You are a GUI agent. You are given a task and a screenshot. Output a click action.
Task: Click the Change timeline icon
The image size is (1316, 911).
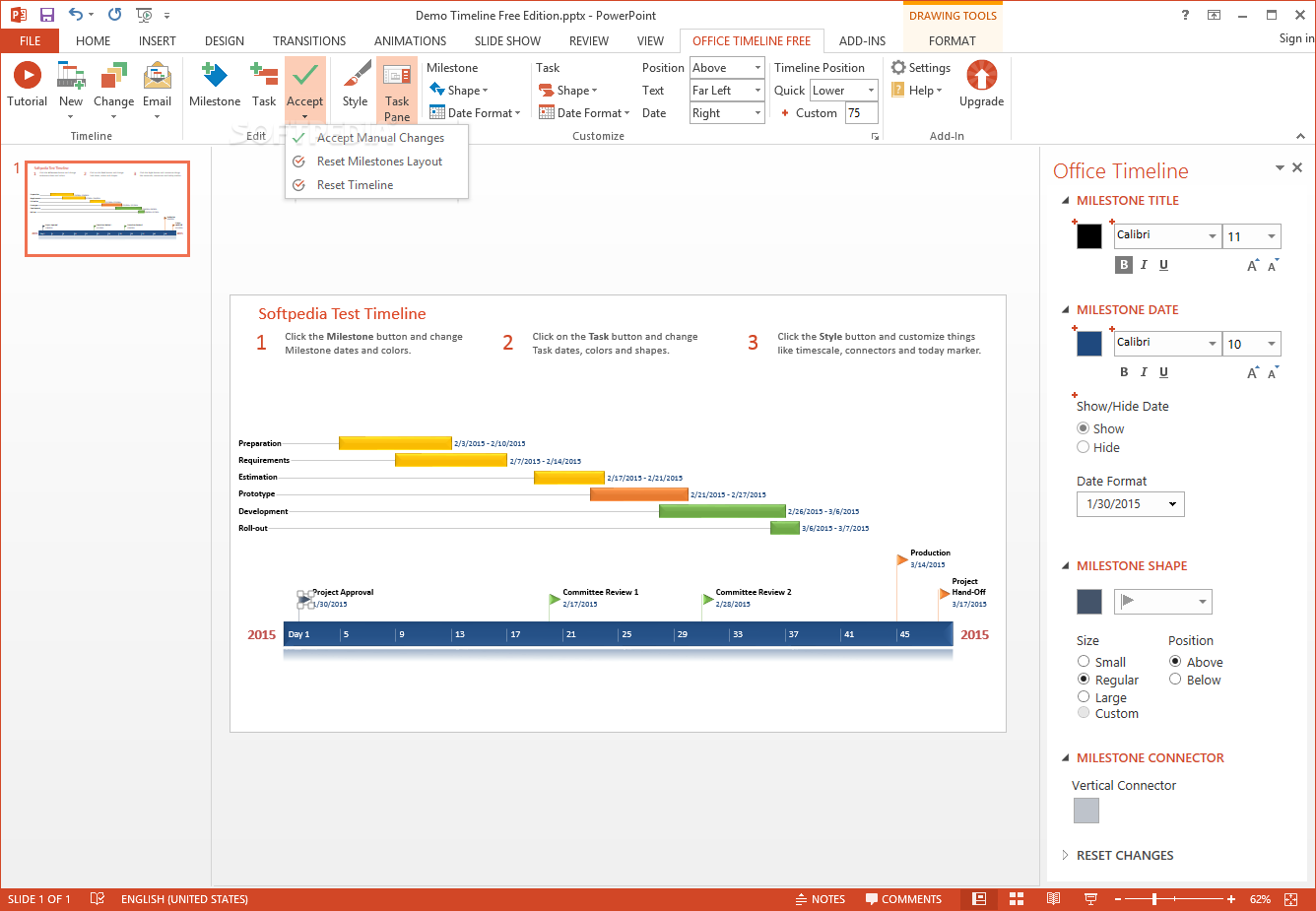coord(114,76)
